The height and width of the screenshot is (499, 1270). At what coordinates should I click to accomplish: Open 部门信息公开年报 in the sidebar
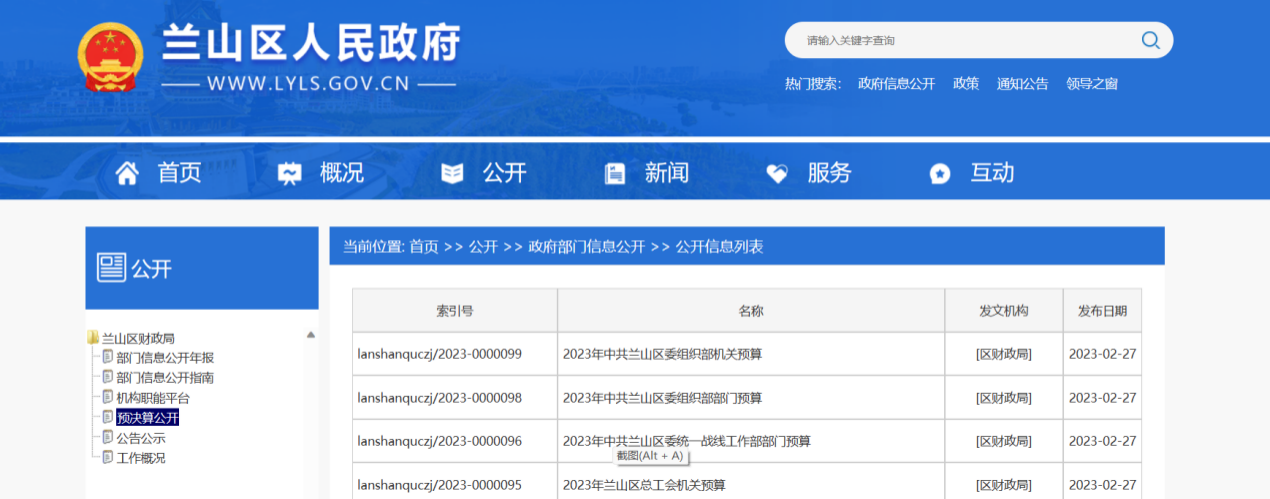pyautogui.click(x=165, y=358)
